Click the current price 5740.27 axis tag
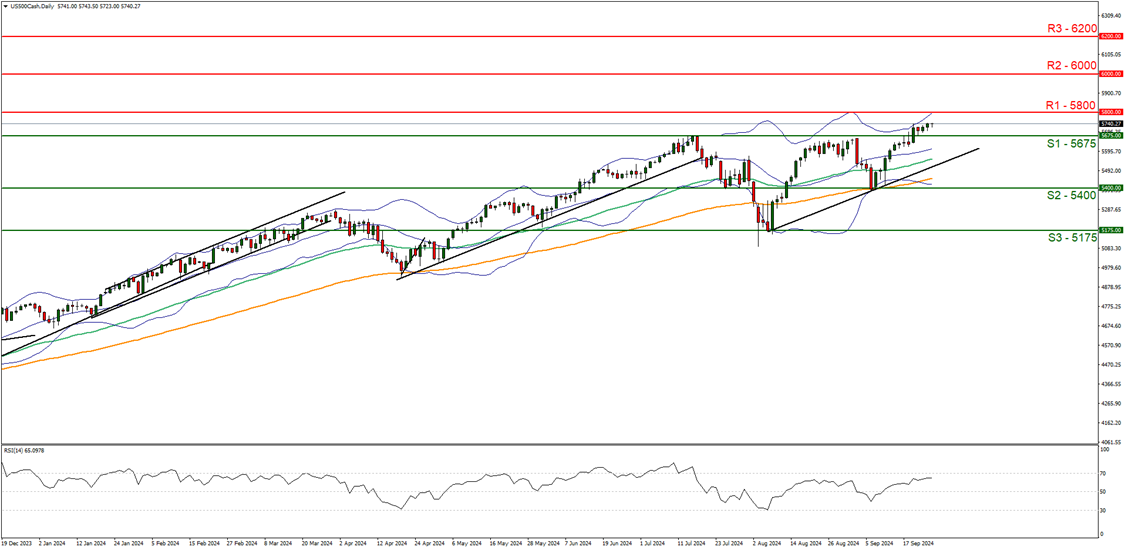This screenshot has height=550, width=1125. (x=1108, y=123)
